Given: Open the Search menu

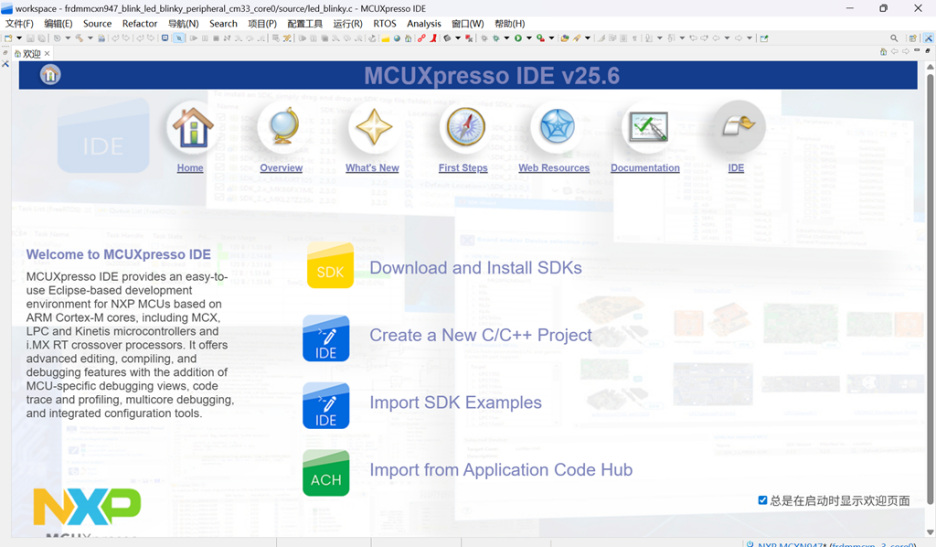Looking at the screenshot, I should [x=223, y=23].
